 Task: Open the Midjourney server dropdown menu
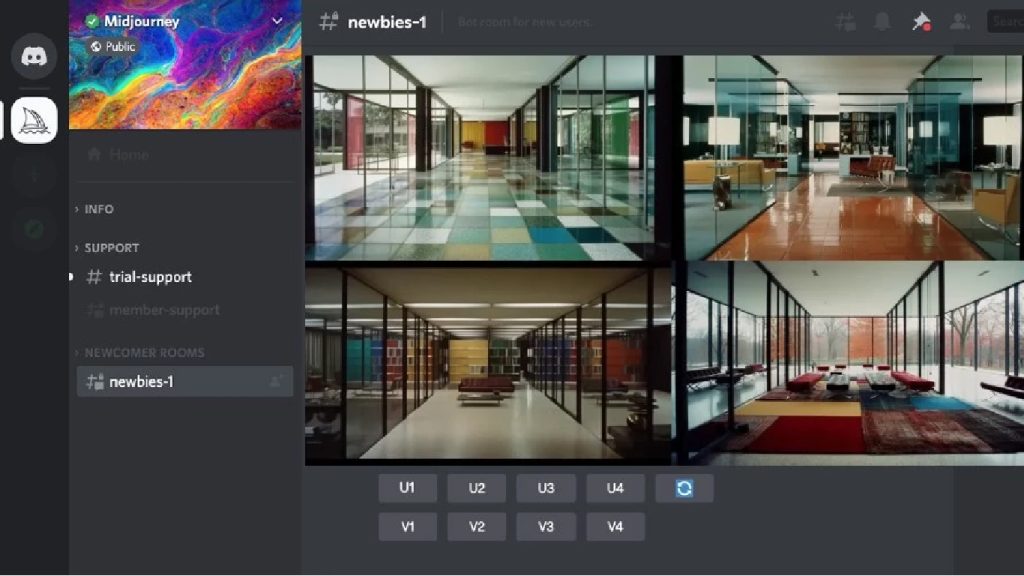point(277,21)
